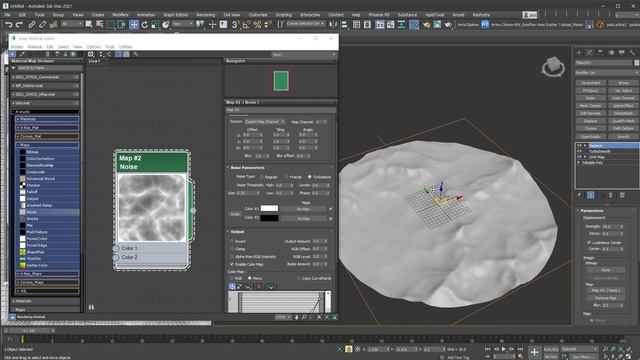This screenshot has height=360, width=640.
Task: Open the Modifier List dropdown
Action: [x=607, y=73]
